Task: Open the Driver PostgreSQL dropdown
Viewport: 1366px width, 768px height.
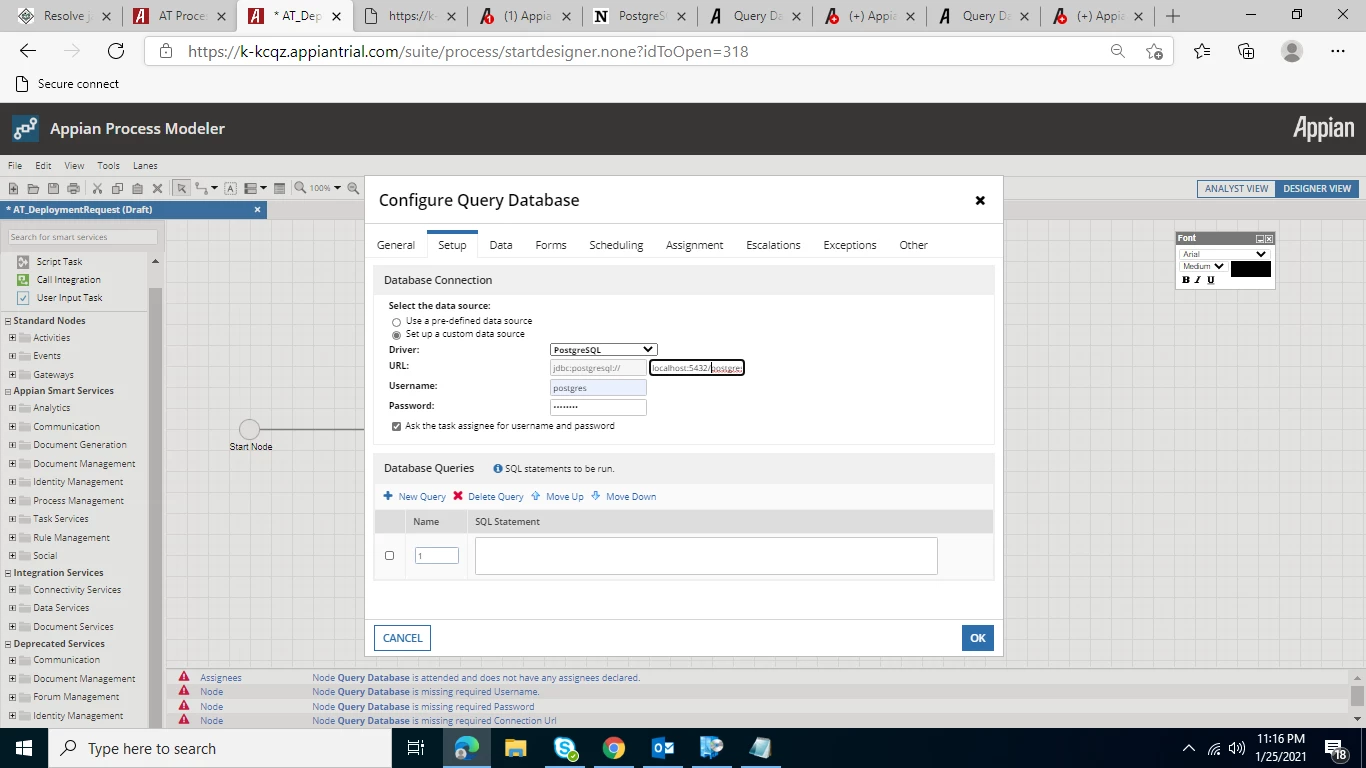Action: [x=603, y=350]
